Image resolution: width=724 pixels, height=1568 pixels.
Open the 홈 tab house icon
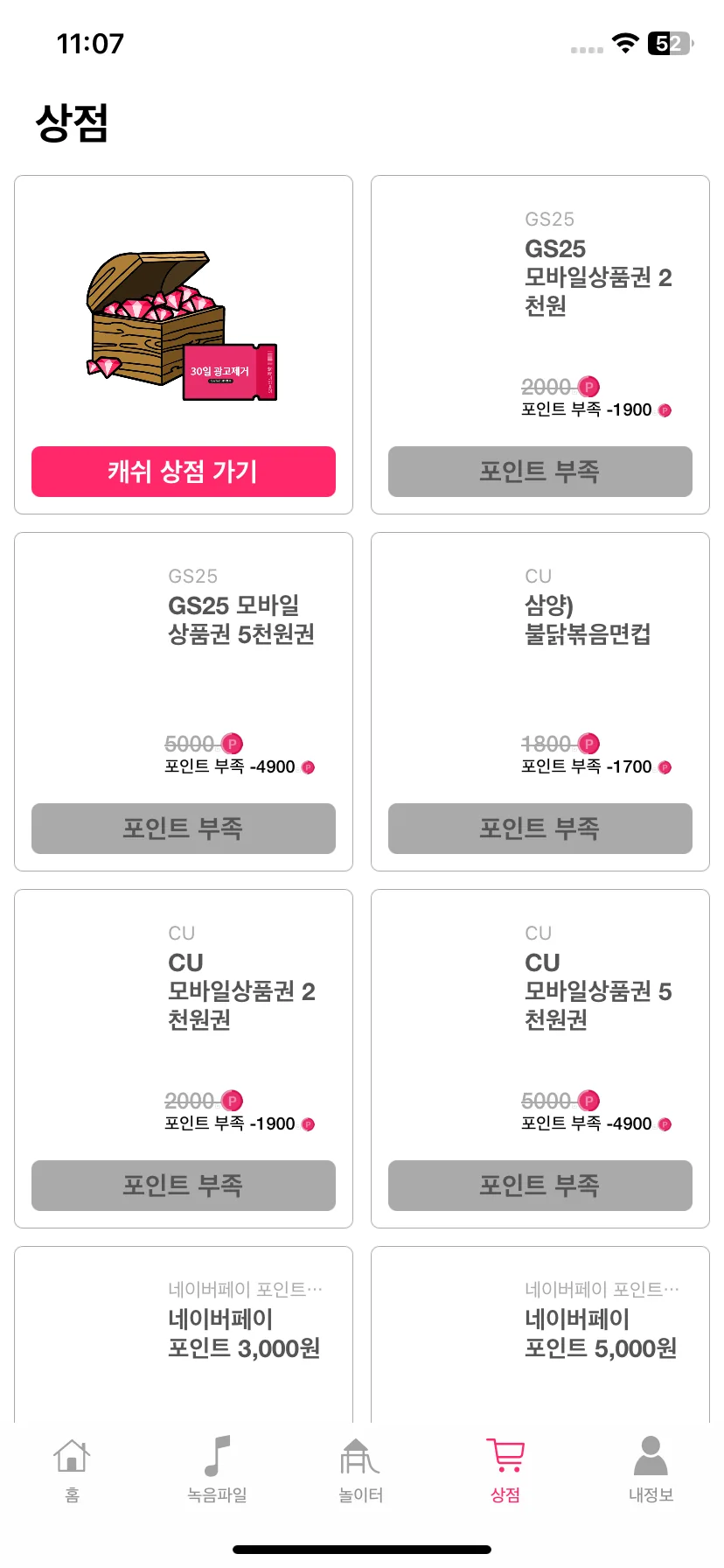click(x=72, y=1457)
